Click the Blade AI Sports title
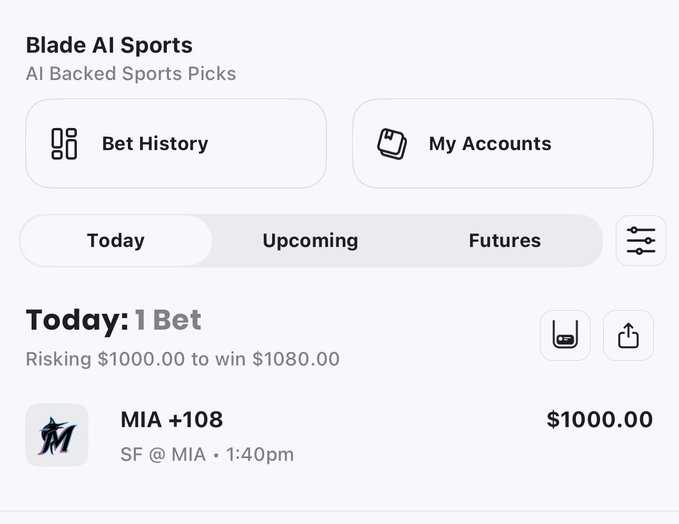679x524 pixels. click(x=109, y=45)
